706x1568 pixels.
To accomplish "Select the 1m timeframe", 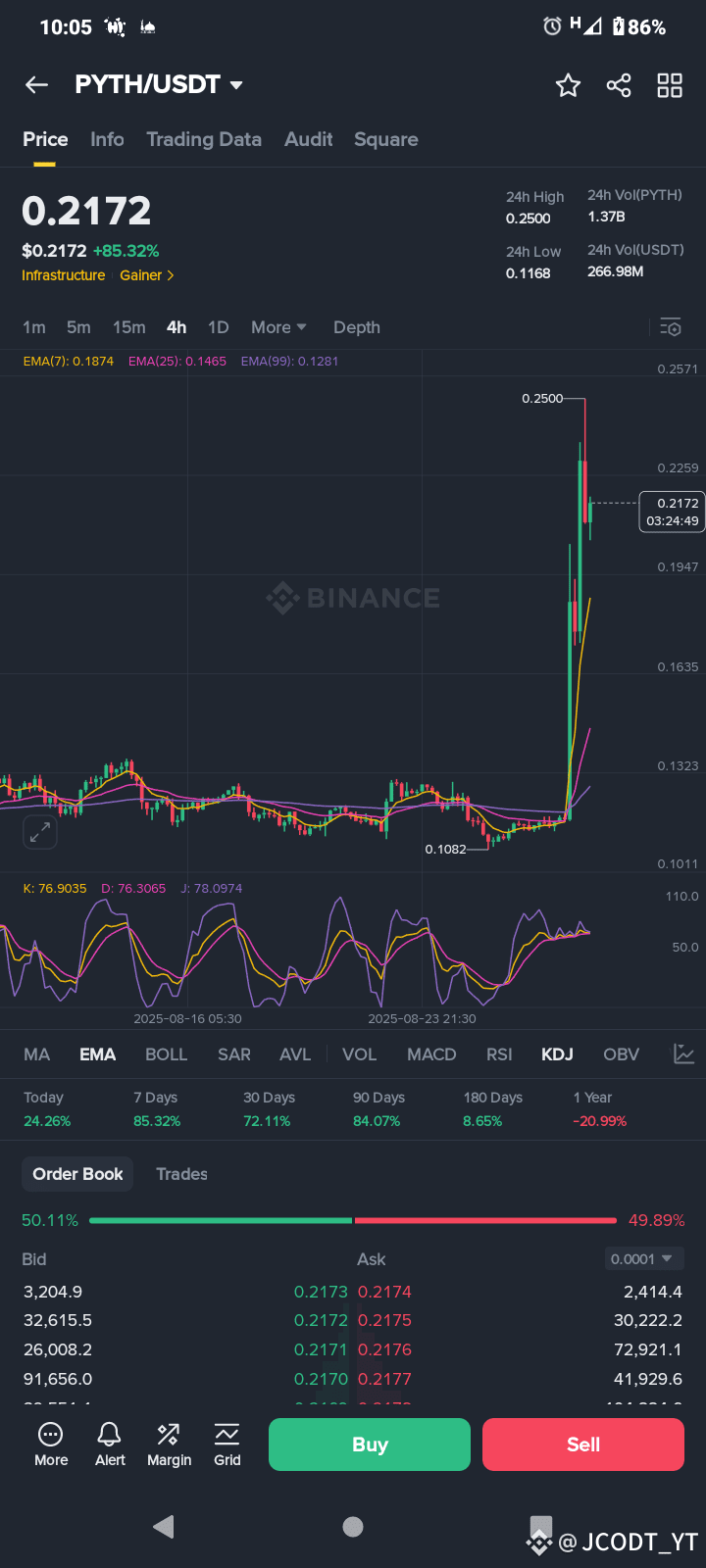I will pos(34,327).
